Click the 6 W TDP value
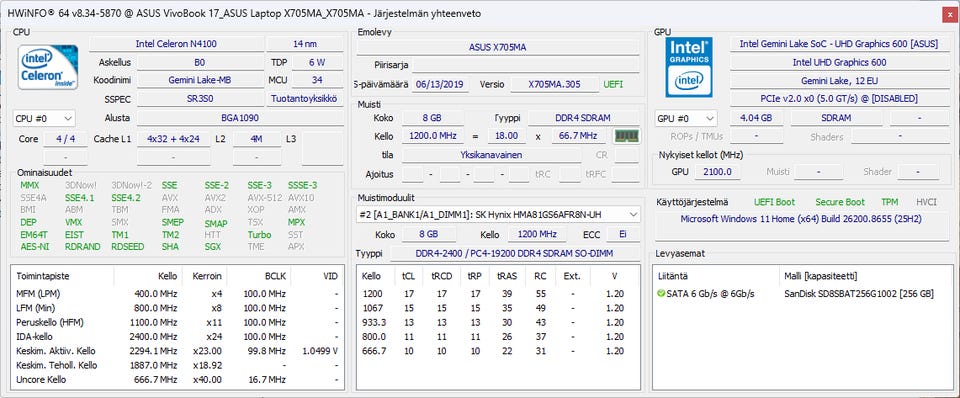Image resolution: width=960 pixels, height=398 pixels. [x=317, y=62]
